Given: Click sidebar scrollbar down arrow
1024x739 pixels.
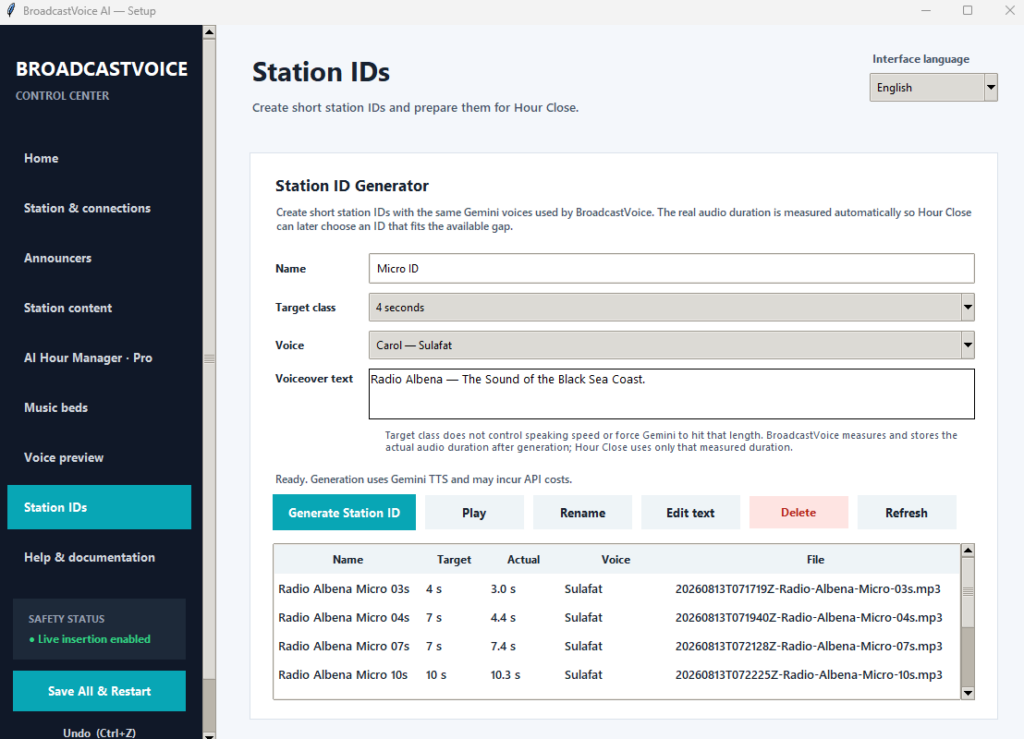Looking at the screenshot, I should tap(209, 735).
